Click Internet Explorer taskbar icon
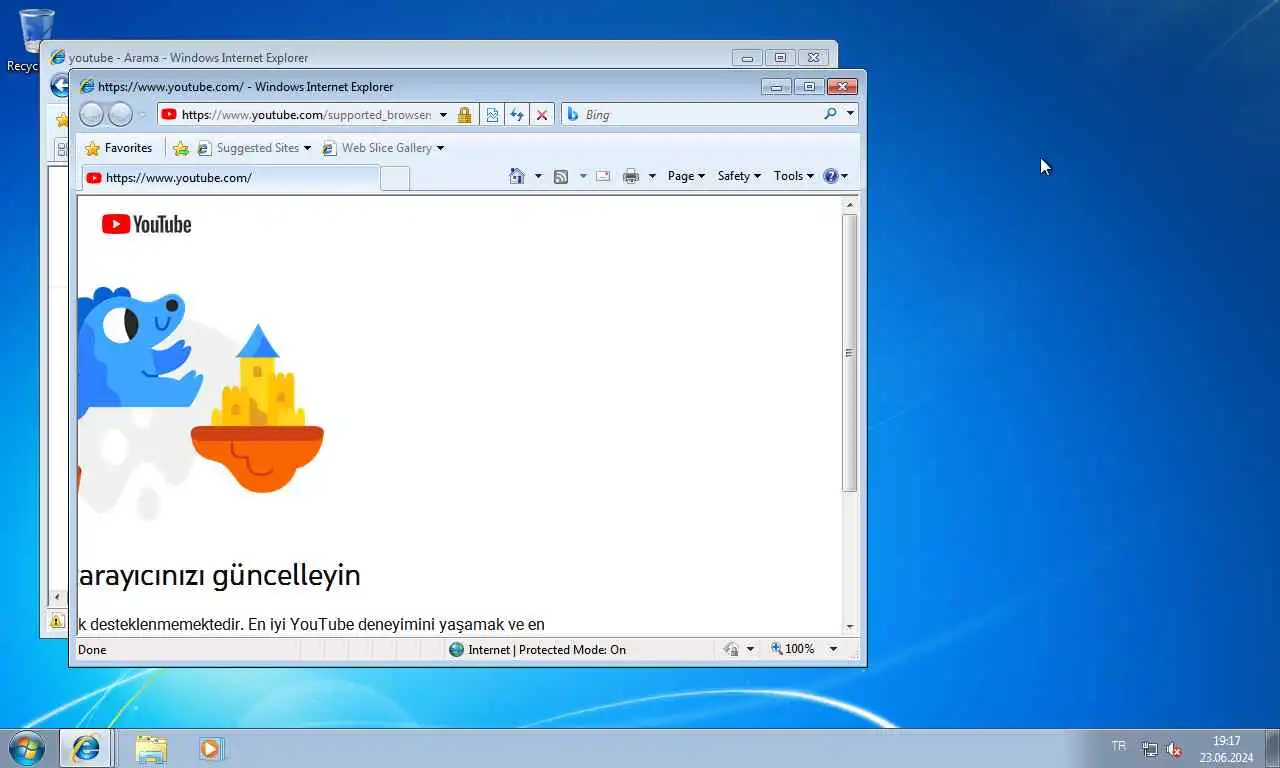The width and height of the screenshot is (1280, 768). [86, 748]
